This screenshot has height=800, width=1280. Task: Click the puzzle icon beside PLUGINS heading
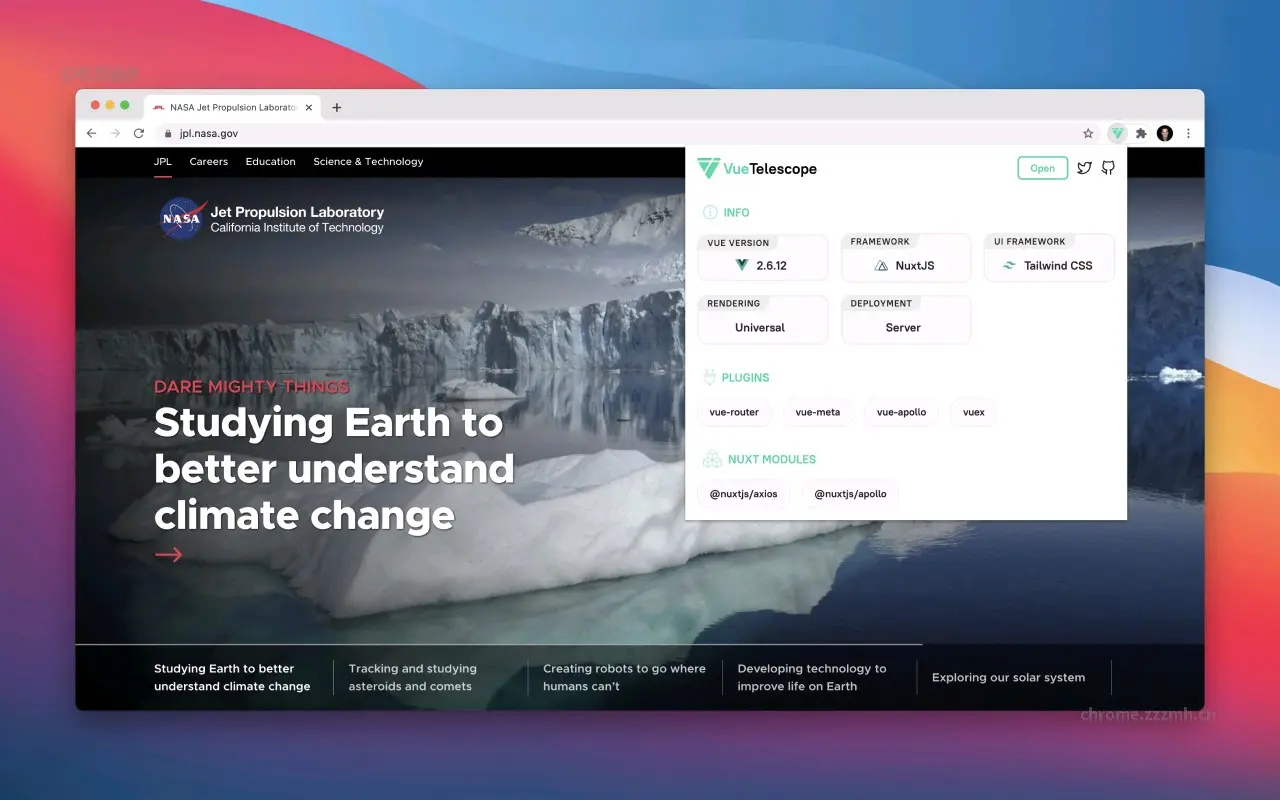pos(712,377)
